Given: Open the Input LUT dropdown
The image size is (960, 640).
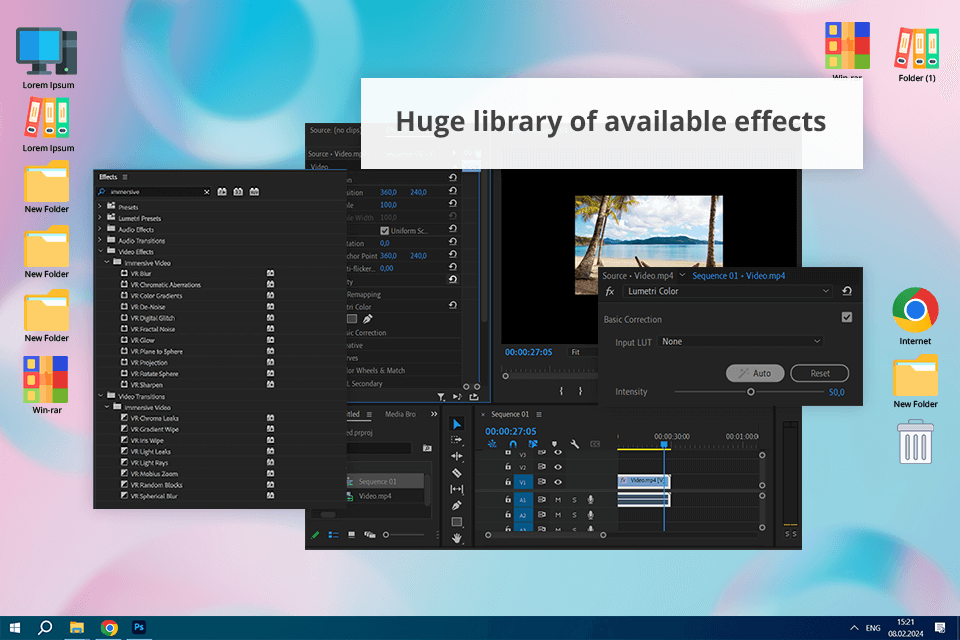Looking at the screenshot, I should 740,342.
